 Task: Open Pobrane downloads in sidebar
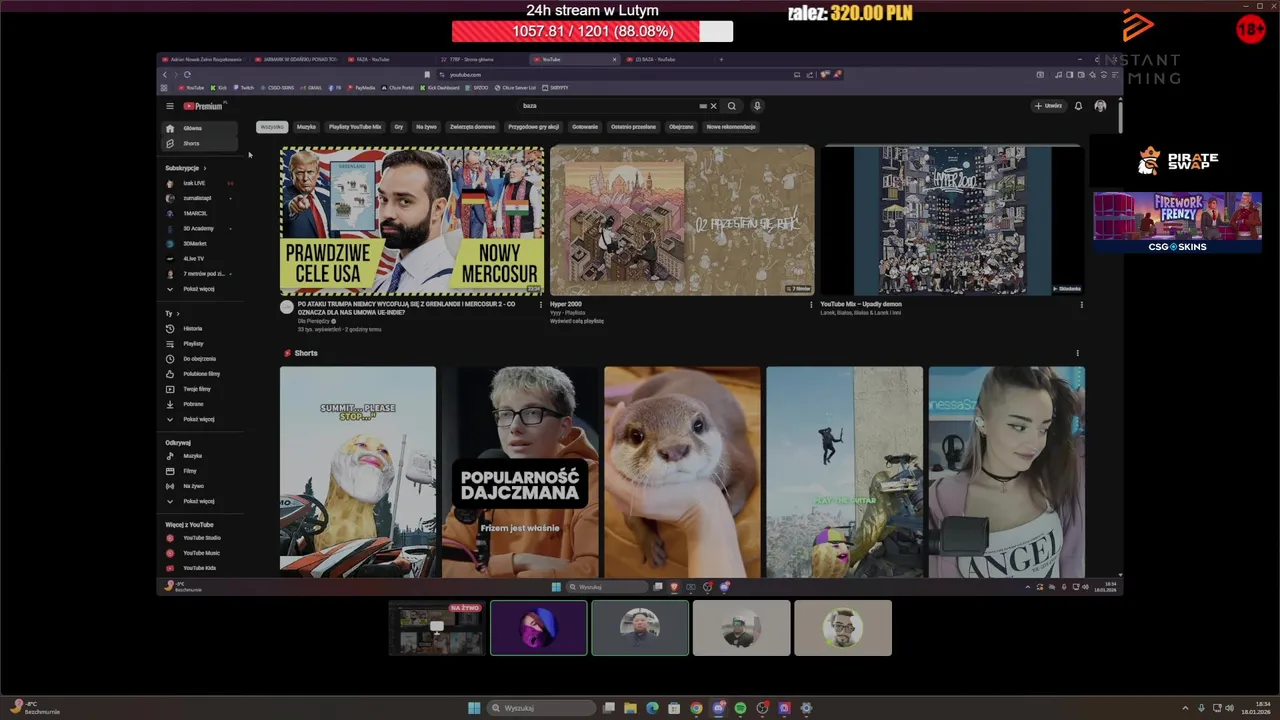[x=200, y=404]
